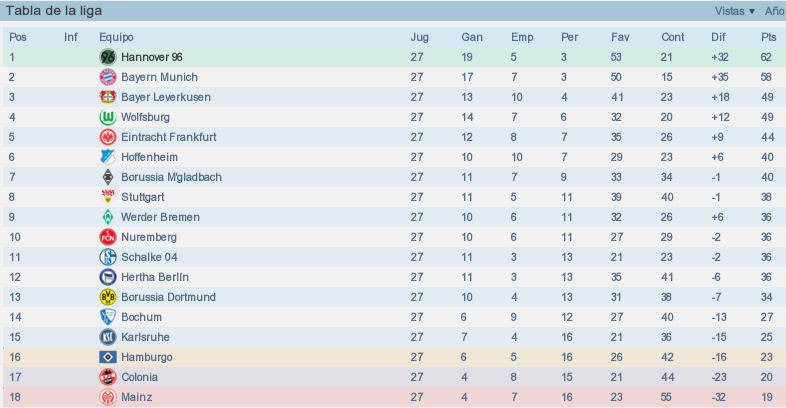Image resolution: width=786 pixels, height=408 pixels.
Task: Open the Año menu in header
Action: click(774, 11)
